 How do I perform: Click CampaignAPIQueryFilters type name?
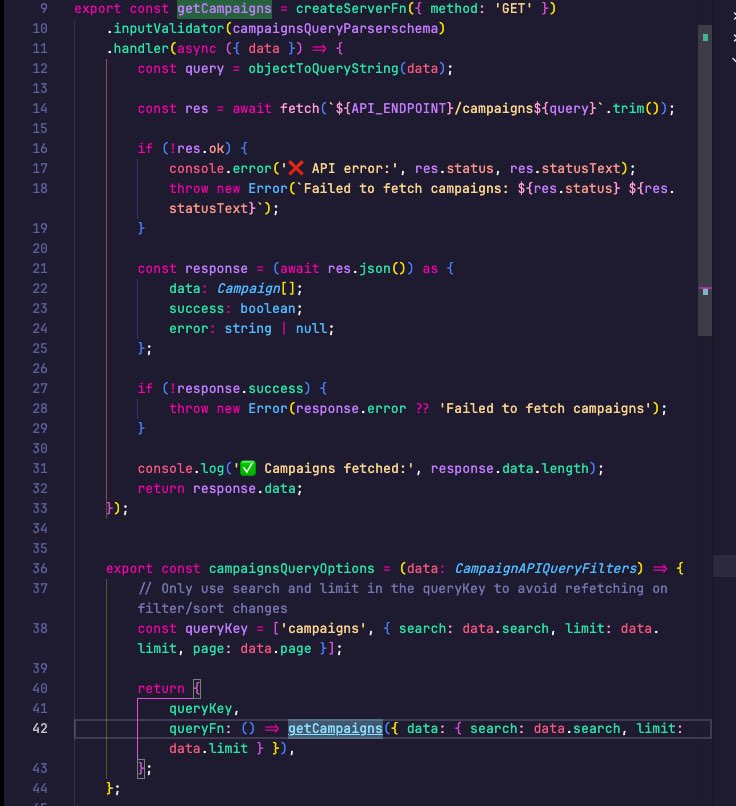pyautogui.click(x=545, y=569)
